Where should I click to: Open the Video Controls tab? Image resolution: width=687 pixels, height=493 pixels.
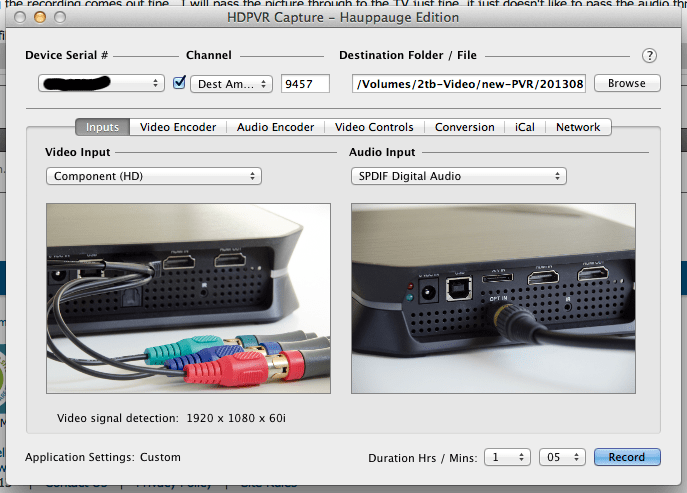click(373, 127)
